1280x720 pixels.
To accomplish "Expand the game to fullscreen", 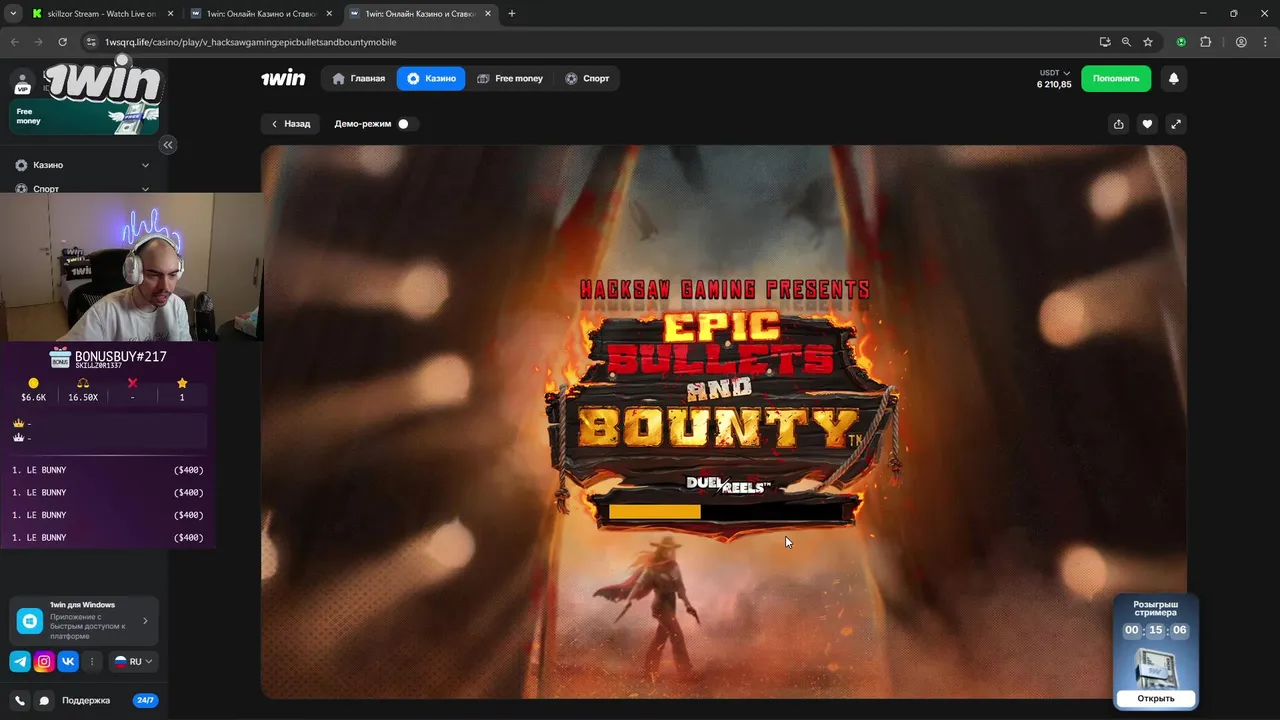I will 1176,124.
